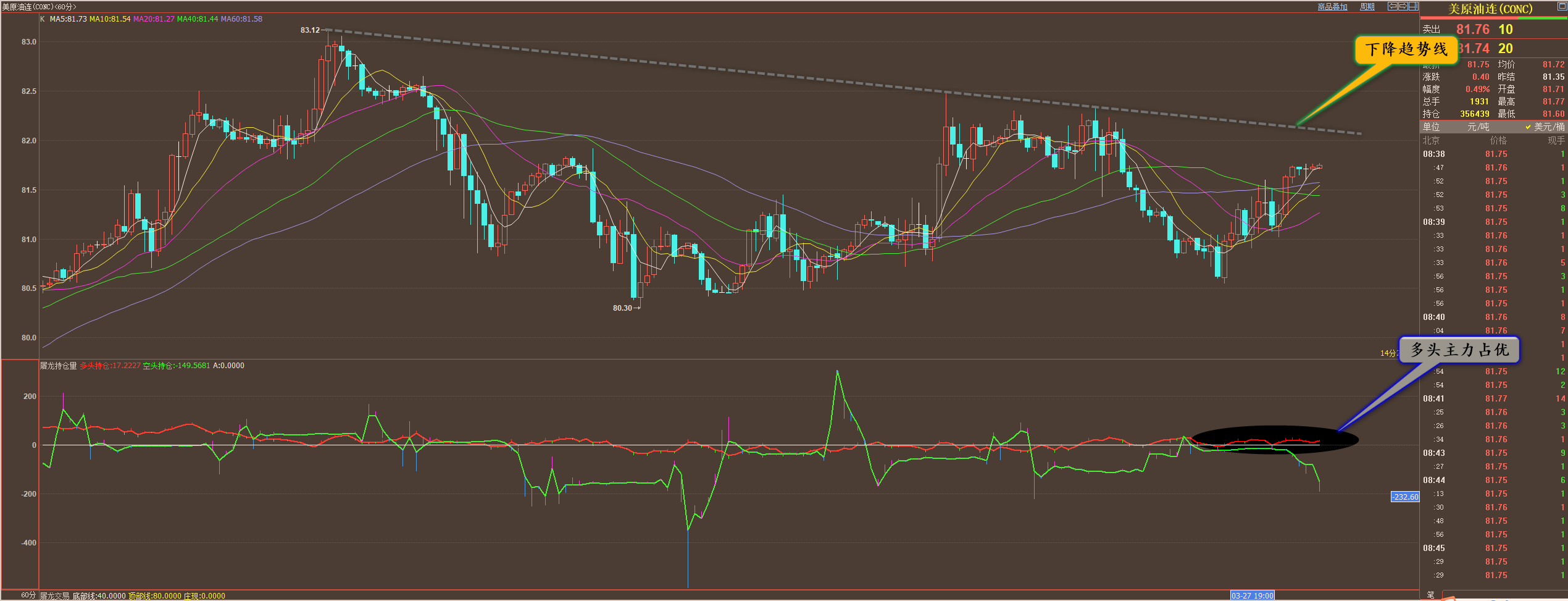The height and width of the screenshot is (601, 1568).
Task: Switch price unit to 元/吨
Action: coord(1478,127)
